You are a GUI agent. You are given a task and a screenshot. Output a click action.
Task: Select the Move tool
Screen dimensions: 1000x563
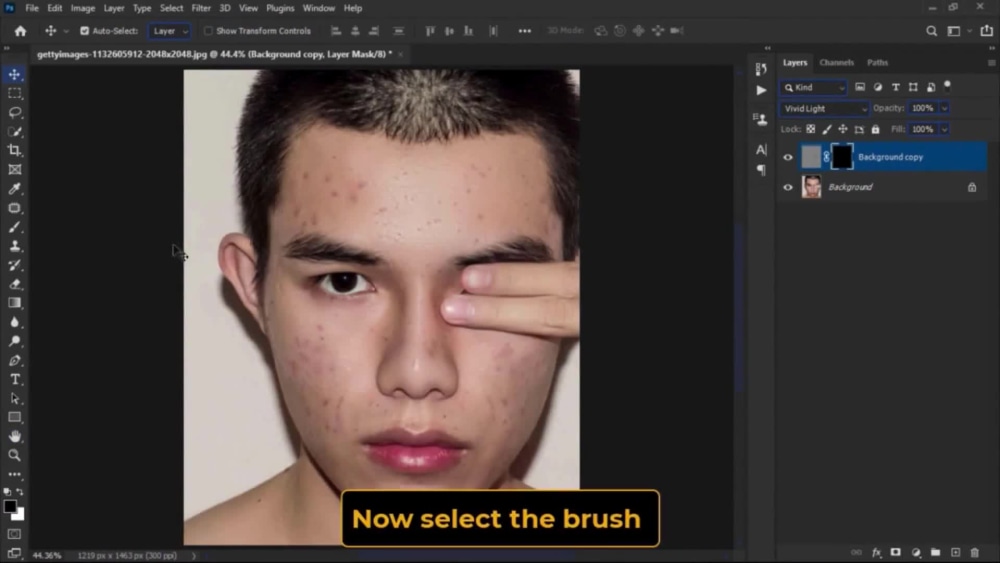pos(15,75)
